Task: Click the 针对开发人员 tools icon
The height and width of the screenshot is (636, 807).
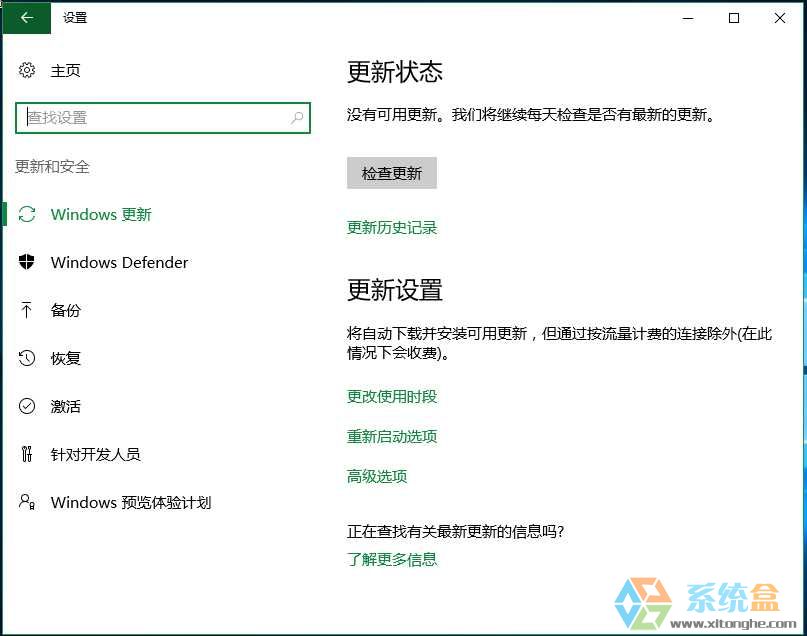Action: pyautogui.click(x=27, y=454)
